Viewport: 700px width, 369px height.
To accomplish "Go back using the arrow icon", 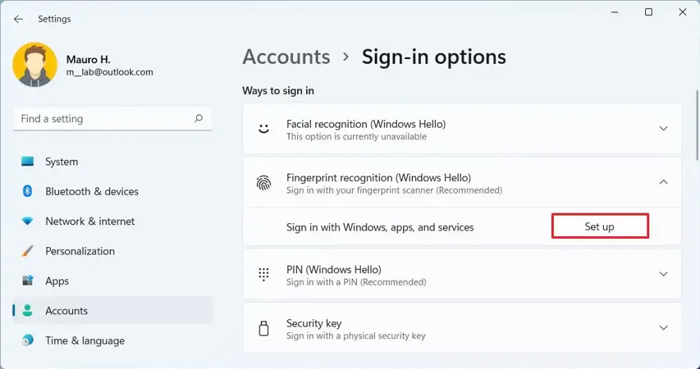I will point(18,19).
